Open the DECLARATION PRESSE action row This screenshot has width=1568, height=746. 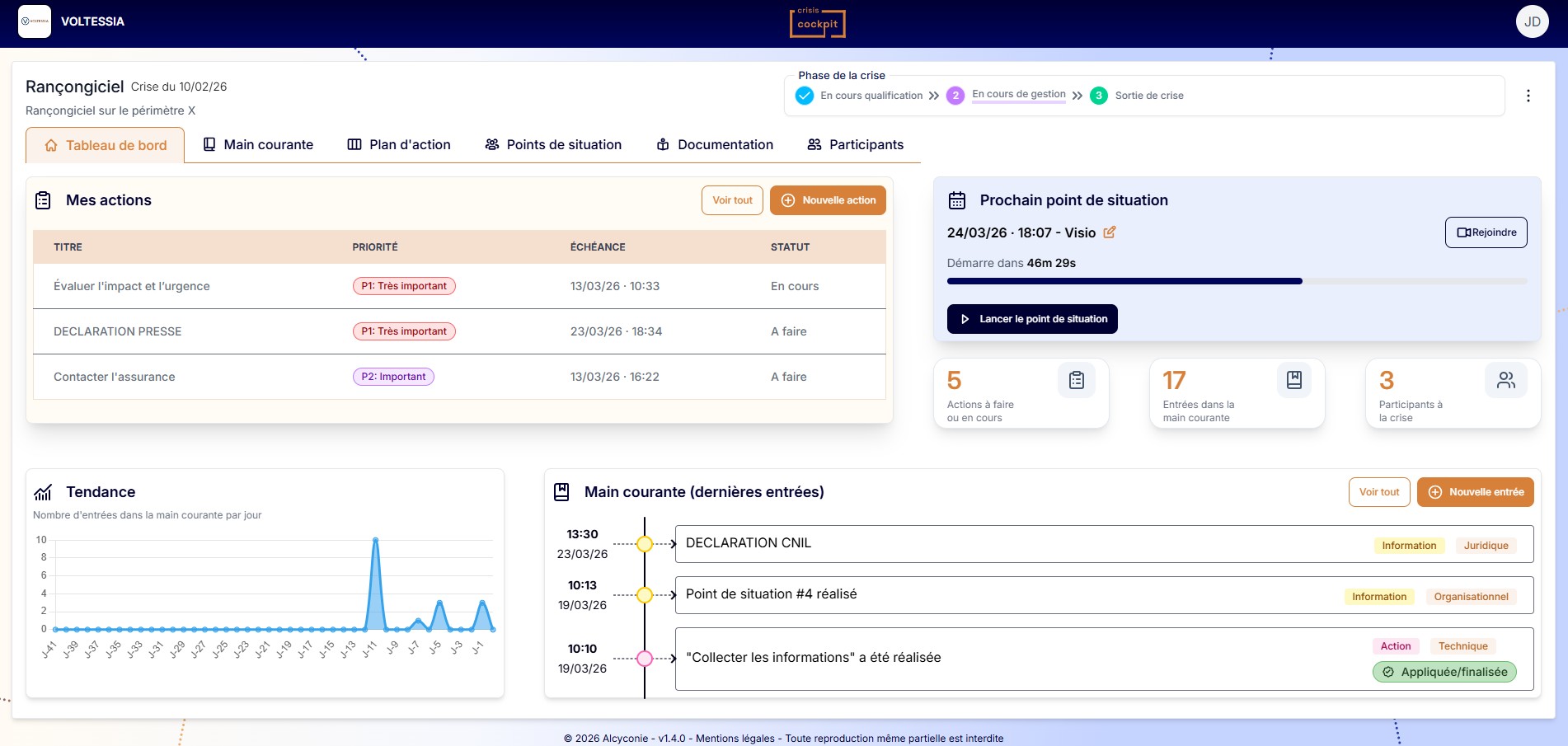tap(118, 331)
